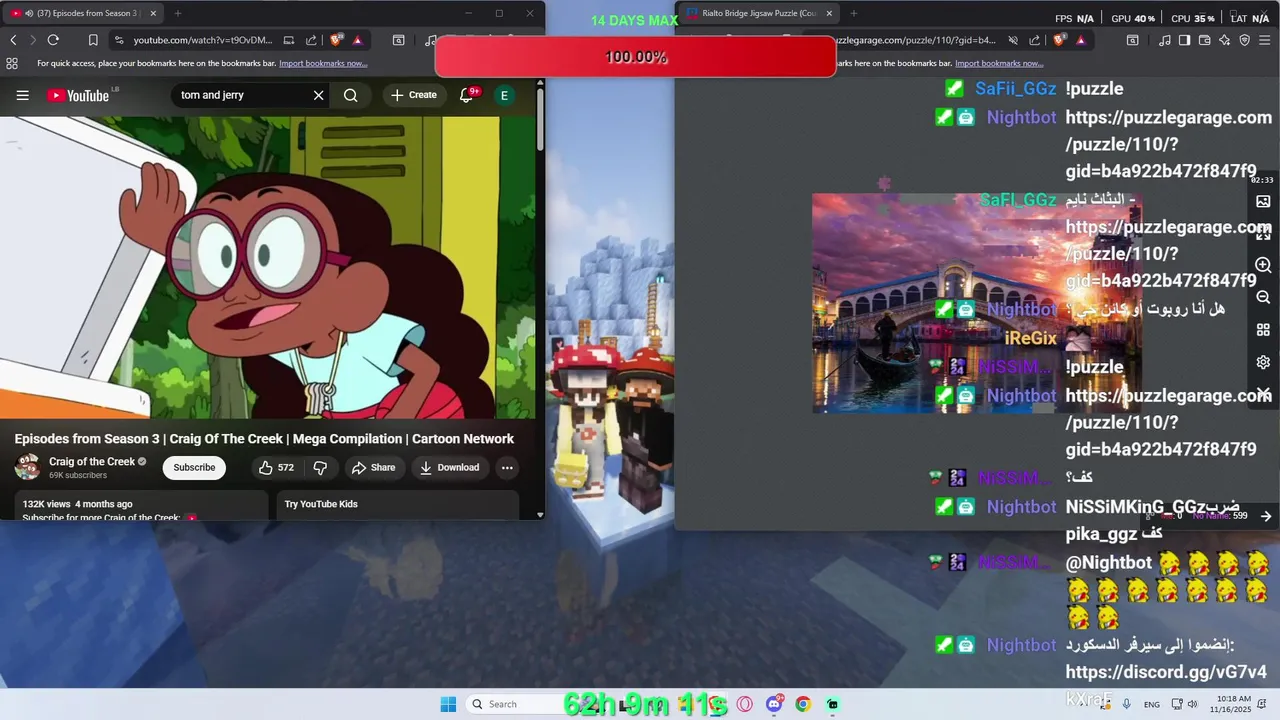This screenshot has height=720, width=1280.
Task: Open the YouTube account avatar 'E' menu
Action: [x=504, y=95]
